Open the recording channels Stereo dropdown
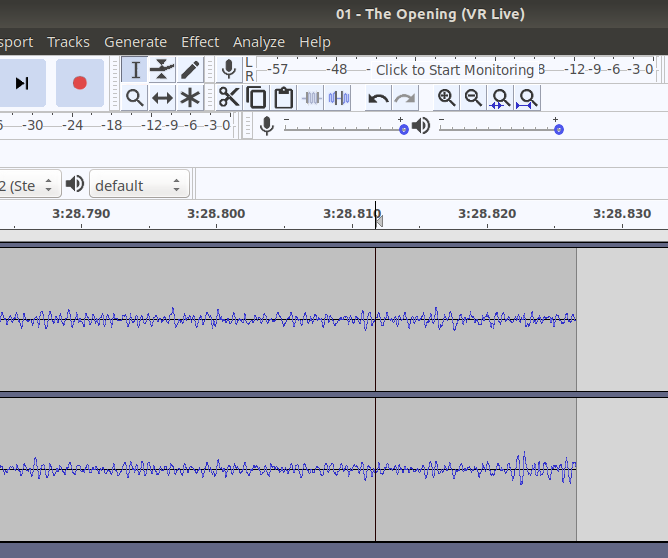 (x=28, y=185)
